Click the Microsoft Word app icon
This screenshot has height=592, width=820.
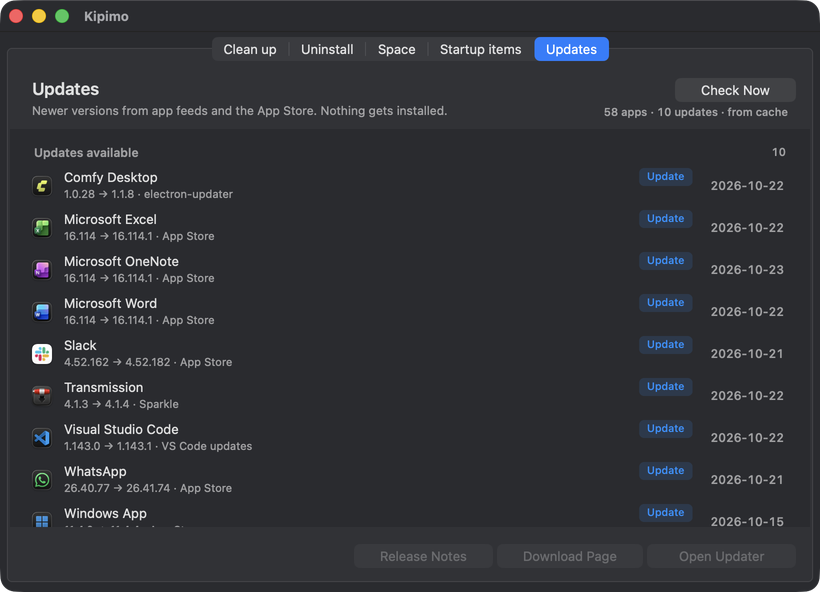coord(42,312)
